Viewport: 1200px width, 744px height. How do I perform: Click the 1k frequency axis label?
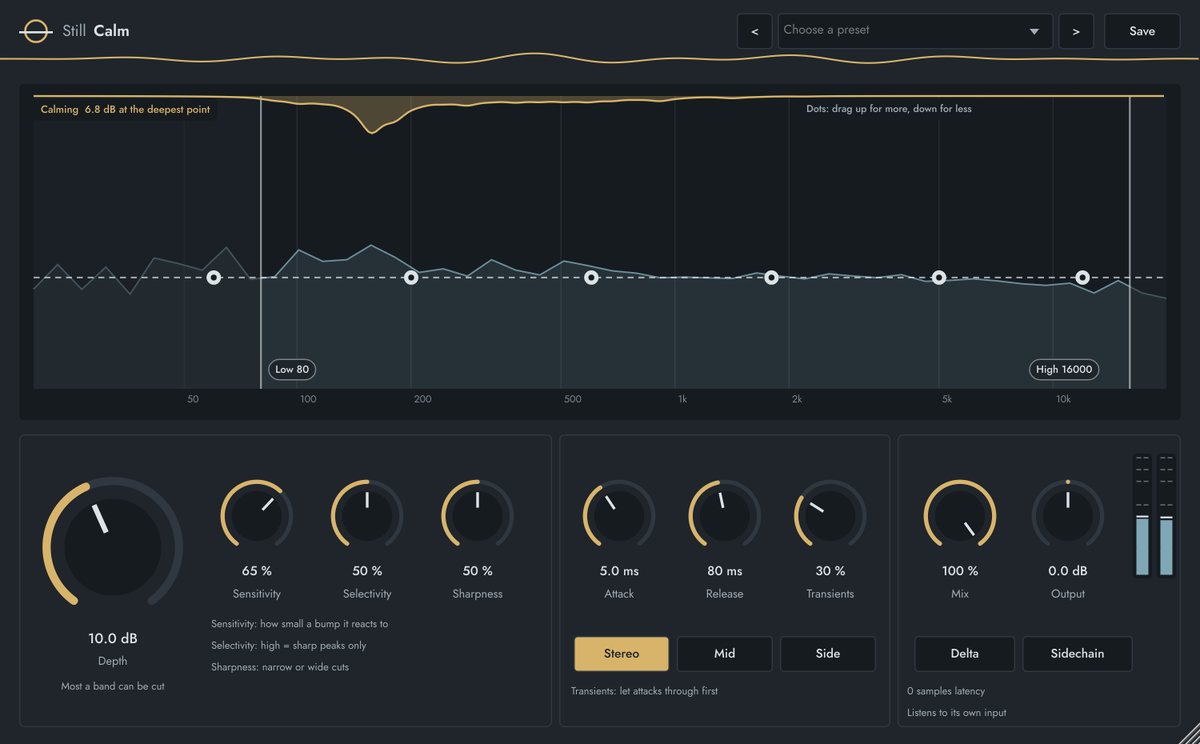point(682,399)
